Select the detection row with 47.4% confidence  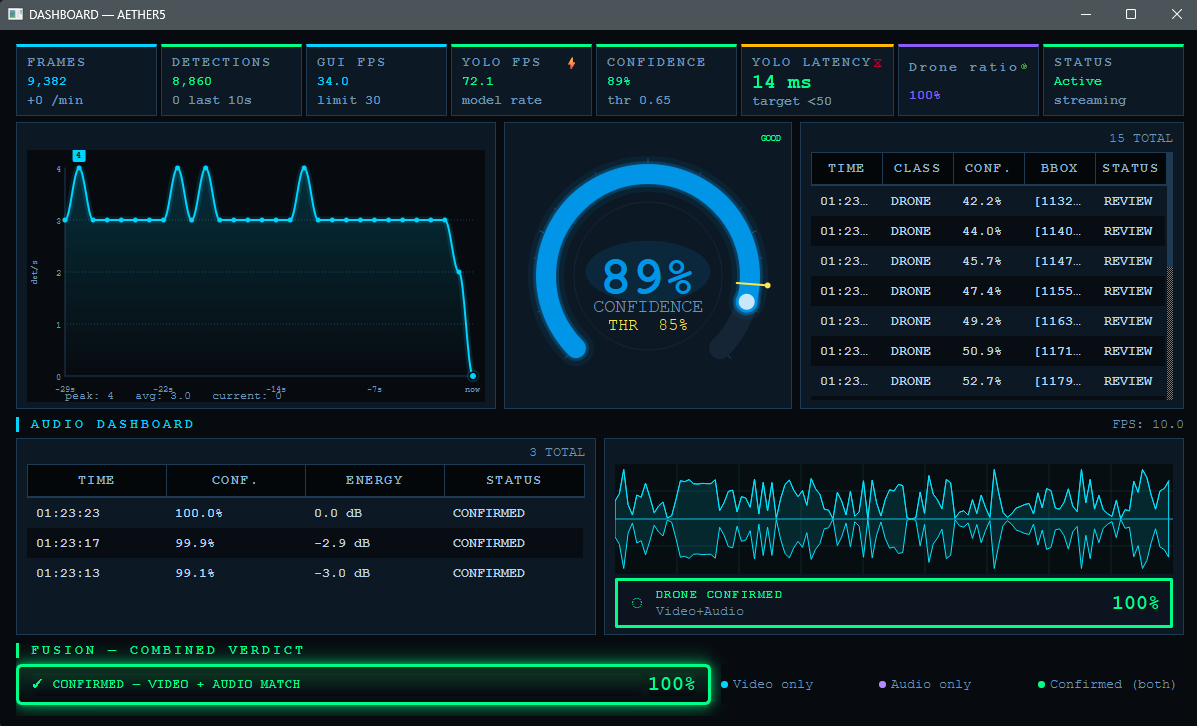[989, 292]
